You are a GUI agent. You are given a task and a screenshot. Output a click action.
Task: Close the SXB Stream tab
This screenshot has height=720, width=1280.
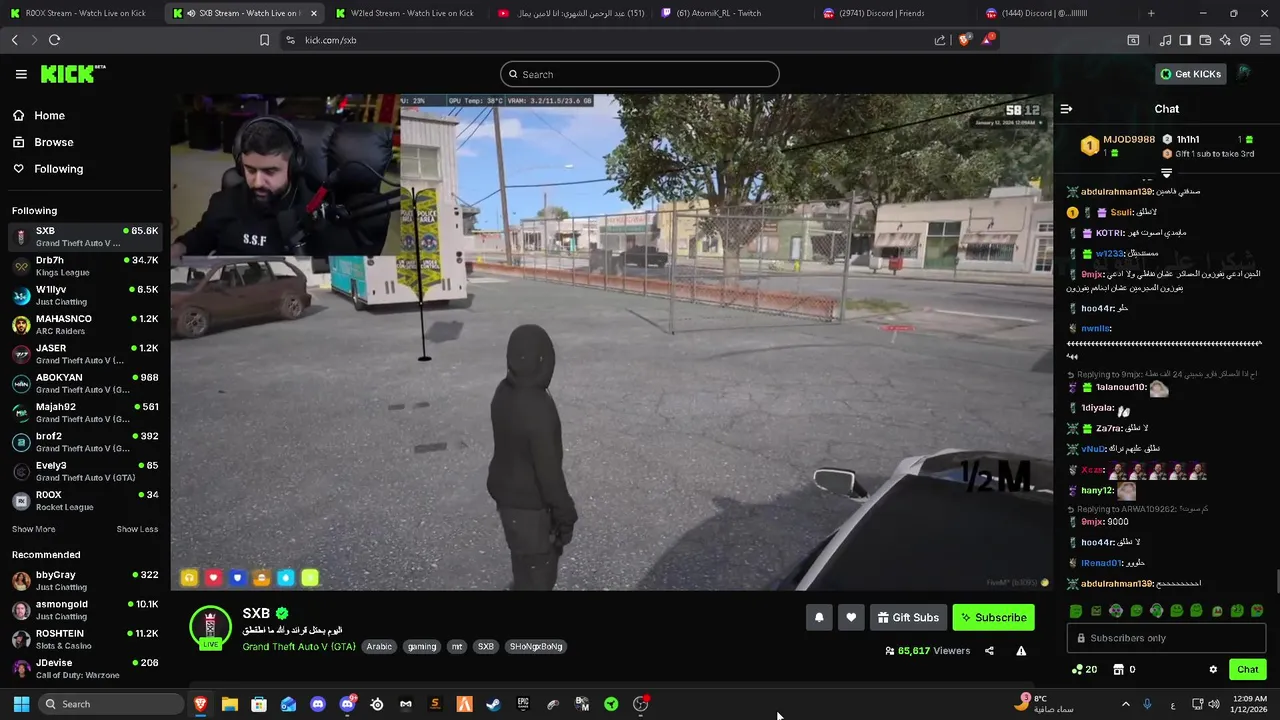314,13
